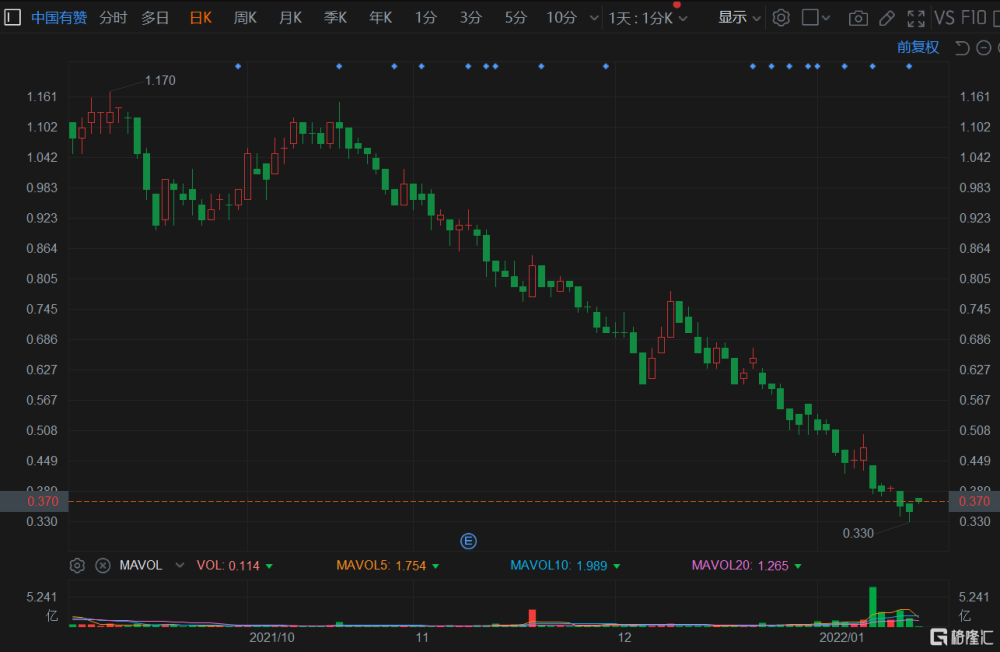Switch to 分时 intraday tab
Image resolution: width=1000 pixels, height=652 pixels.
pos(113,18)
